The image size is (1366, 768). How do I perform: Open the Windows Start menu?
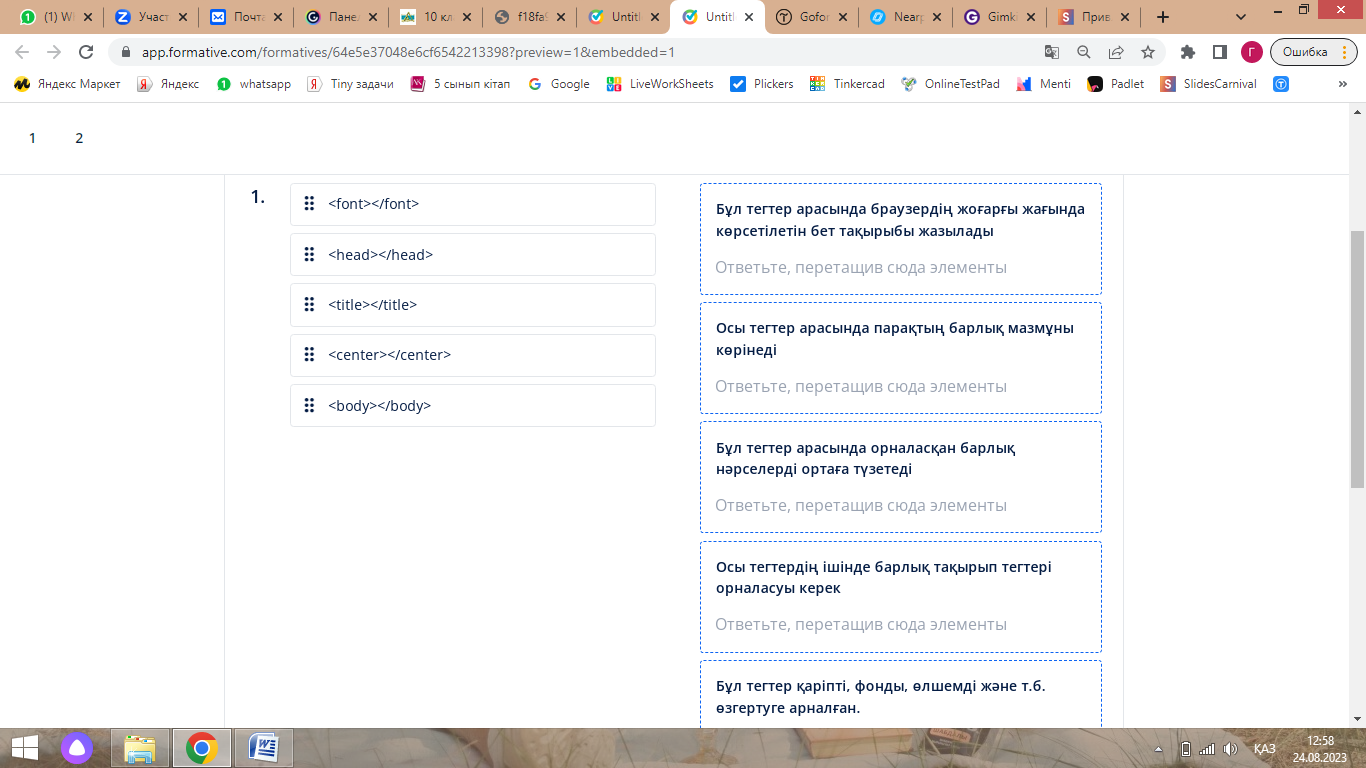tap(24, 748)
